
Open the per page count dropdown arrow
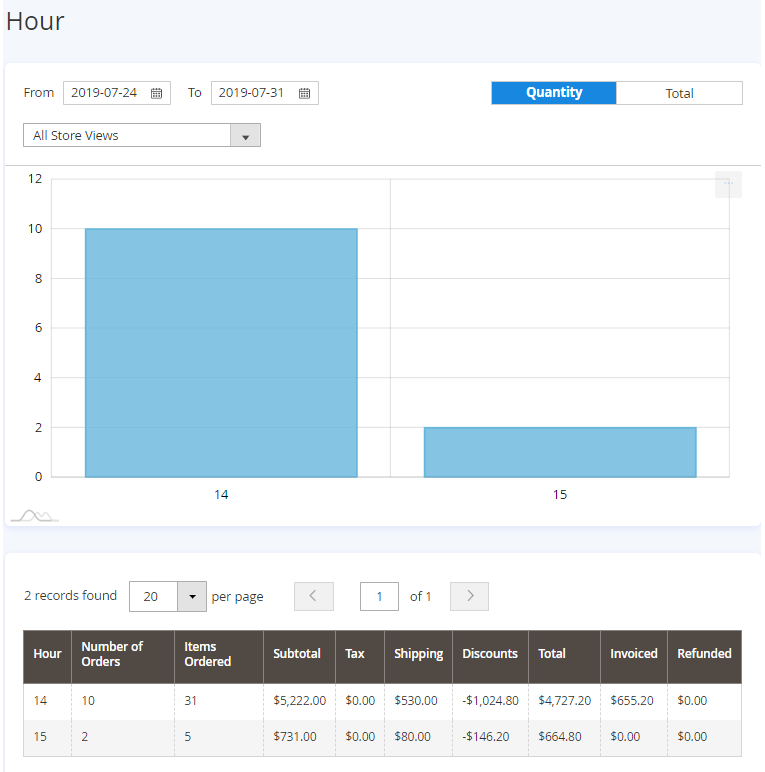(x=192, y=596)
